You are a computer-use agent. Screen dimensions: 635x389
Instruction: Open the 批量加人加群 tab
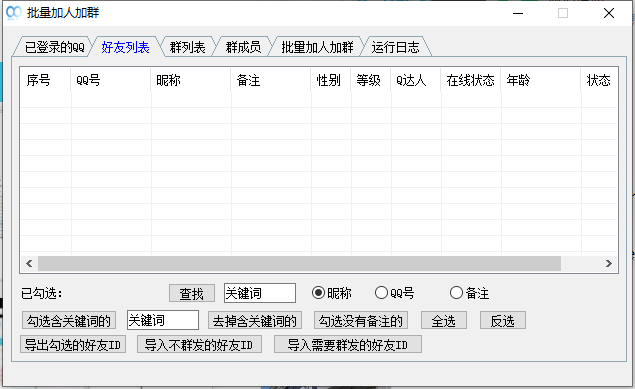click(x=318, y=47)
